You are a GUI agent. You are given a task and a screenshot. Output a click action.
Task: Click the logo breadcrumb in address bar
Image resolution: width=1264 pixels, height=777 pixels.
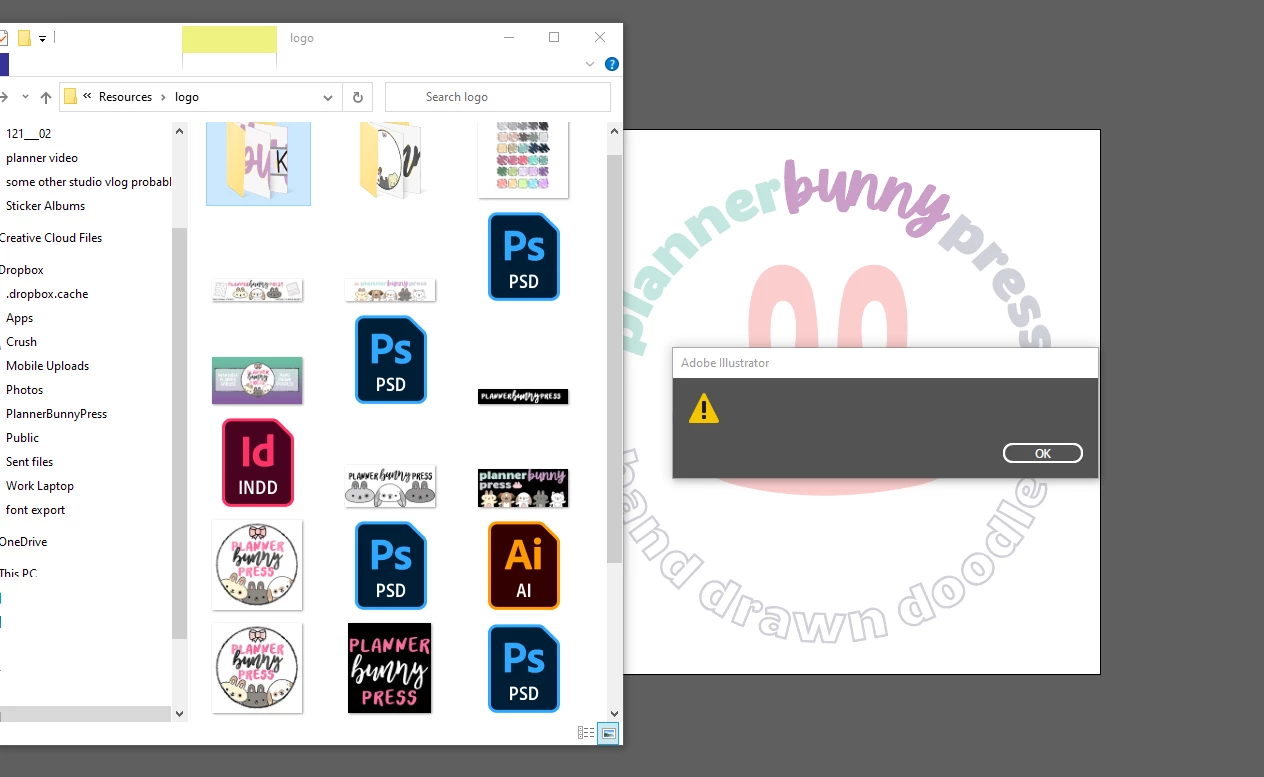coord(187,97)
